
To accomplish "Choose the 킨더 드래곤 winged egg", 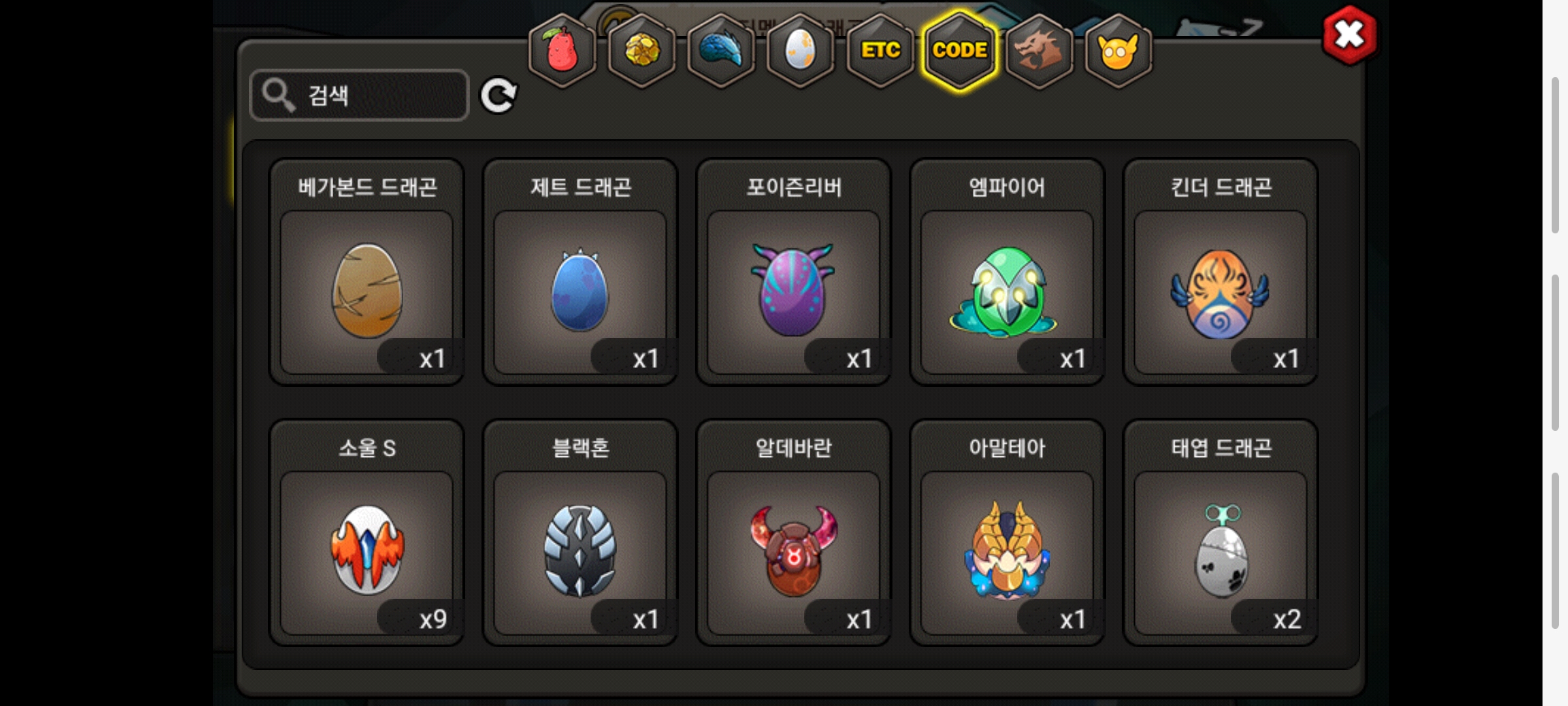I will pos(1220,272).
